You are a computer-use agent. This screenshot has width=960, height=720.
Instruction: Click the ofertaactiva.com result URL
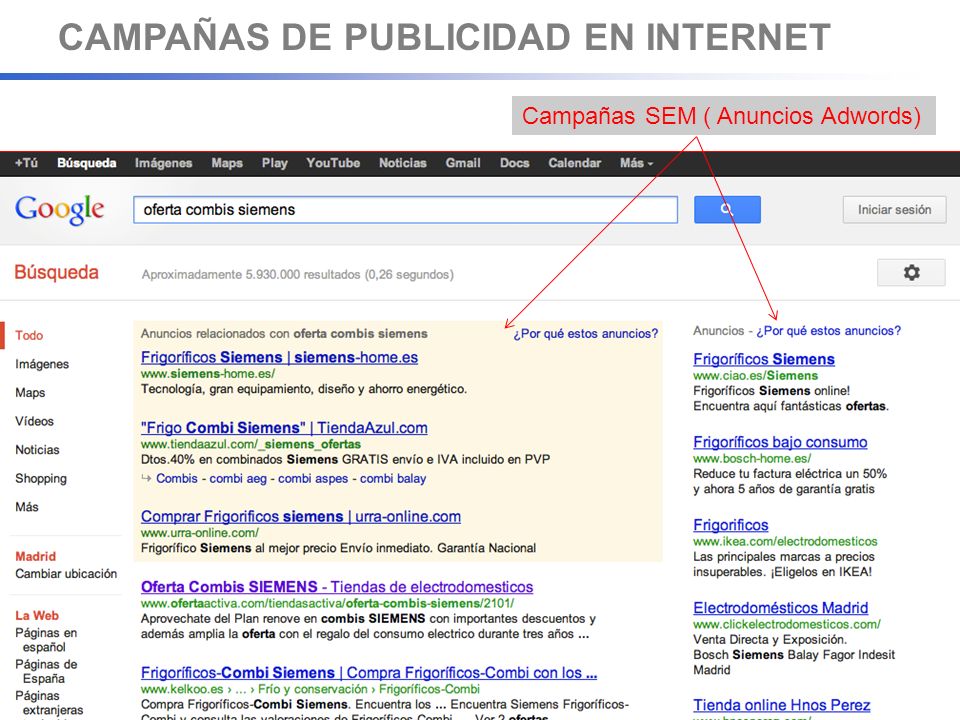tap(327, 604)
